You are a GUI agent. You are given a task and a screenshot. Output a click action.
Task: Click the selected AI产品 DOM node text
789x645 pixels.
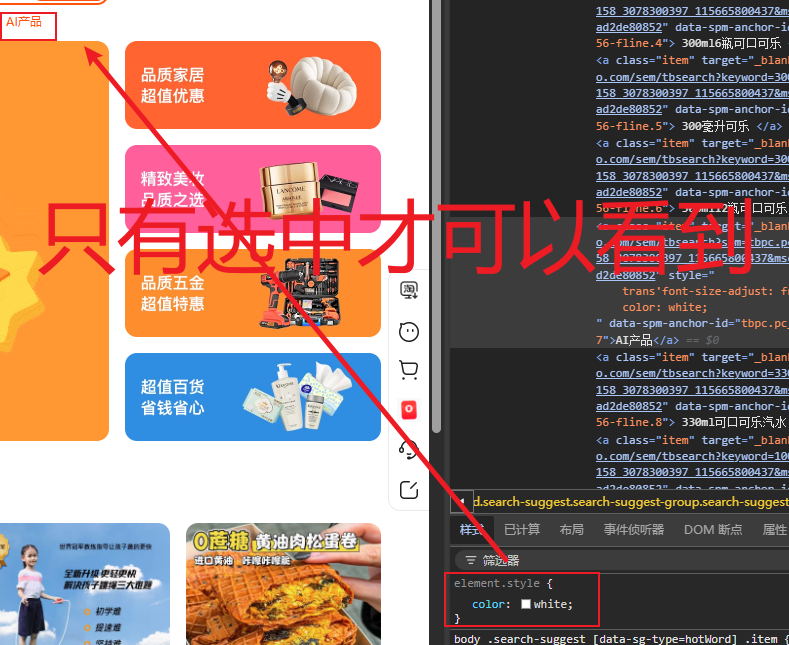click(x=634, y=340)
